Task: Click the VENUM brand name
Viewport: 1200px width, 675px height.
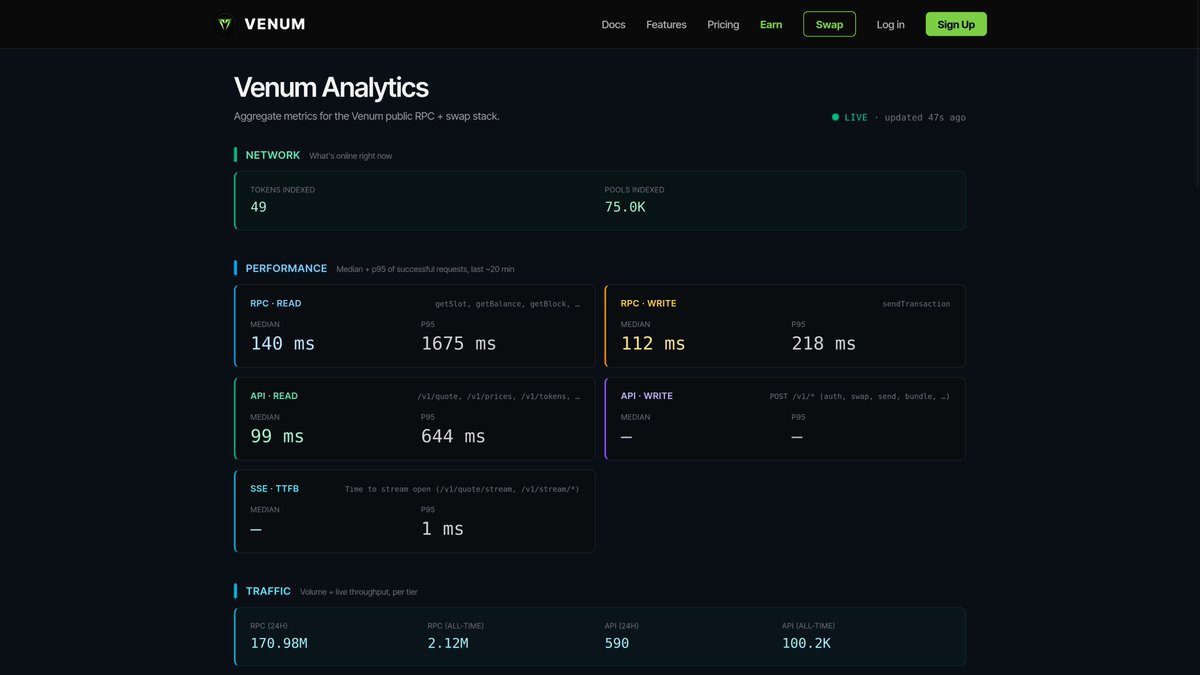Action: (x=275, y=24)
